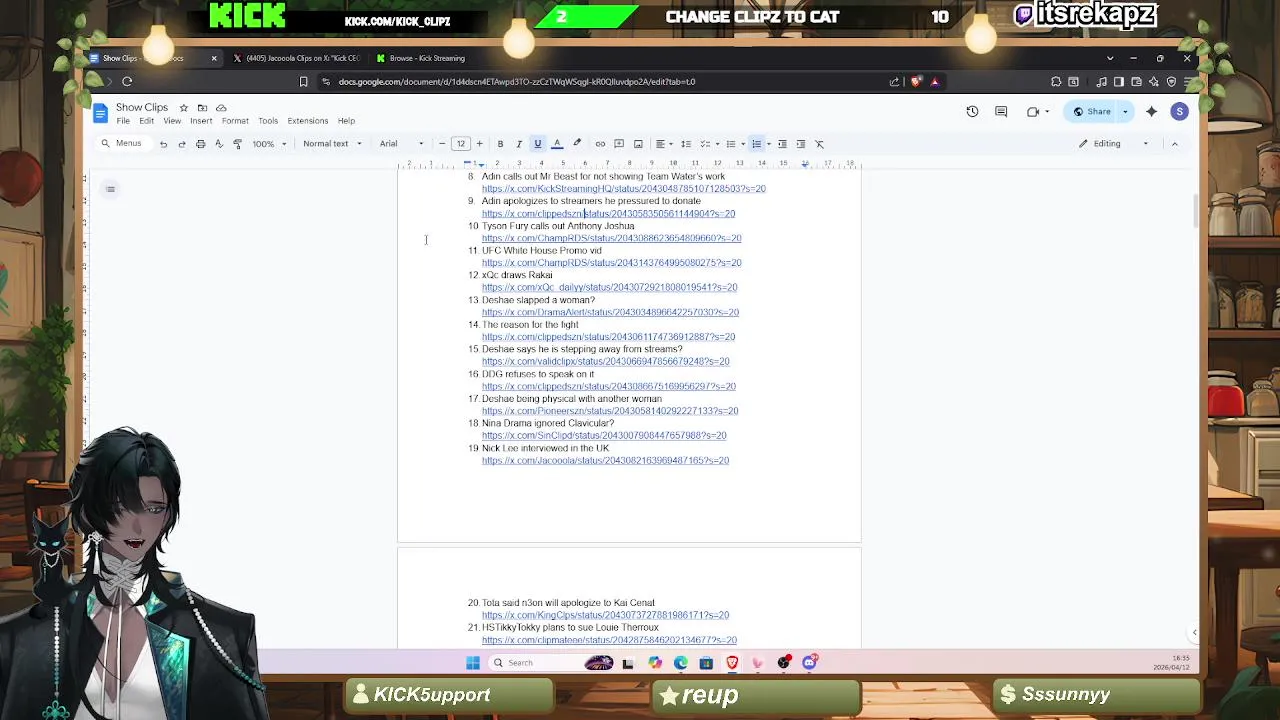The image size is (1280, 720).
Task: Move document using the folder icon
Action: click(202, 108)
